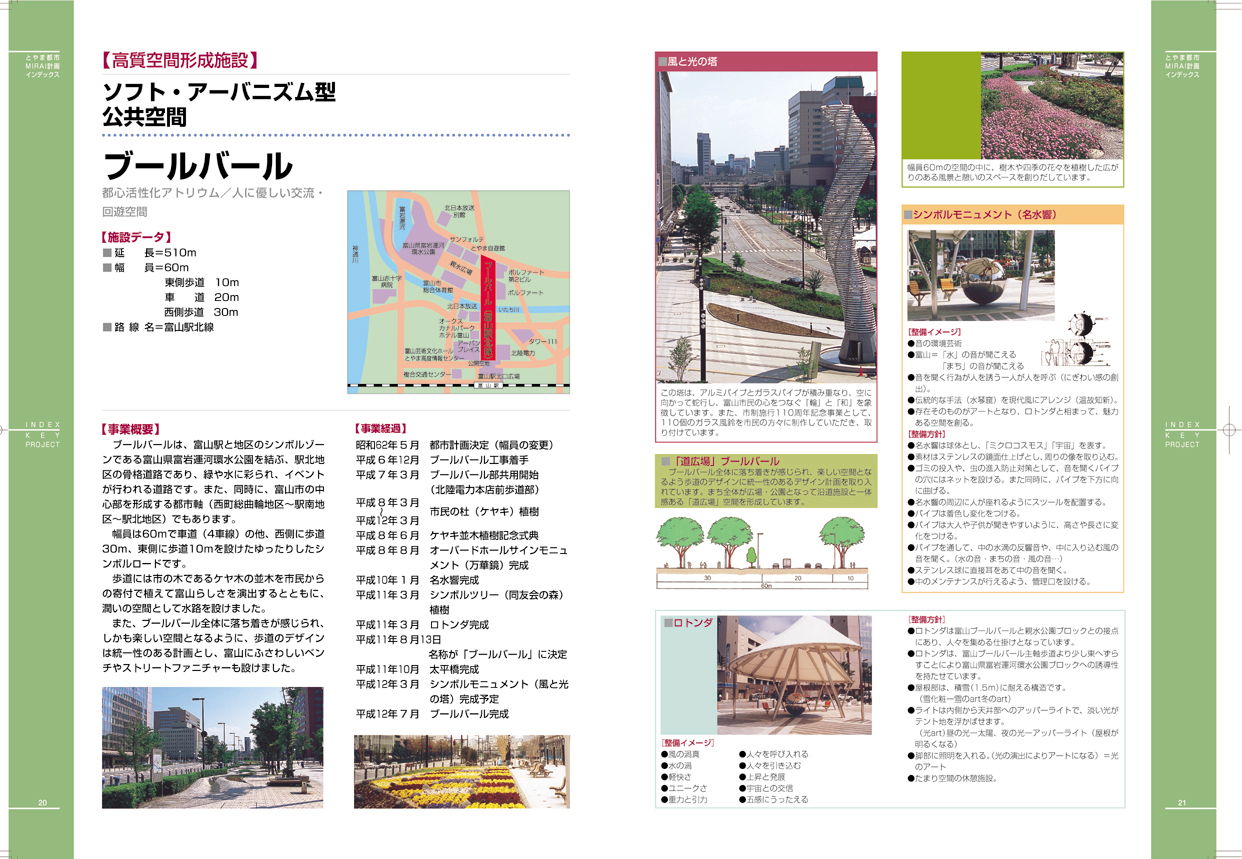Open the spiral tower photograph
The image size is (1242, 859).
pos(766,226)
